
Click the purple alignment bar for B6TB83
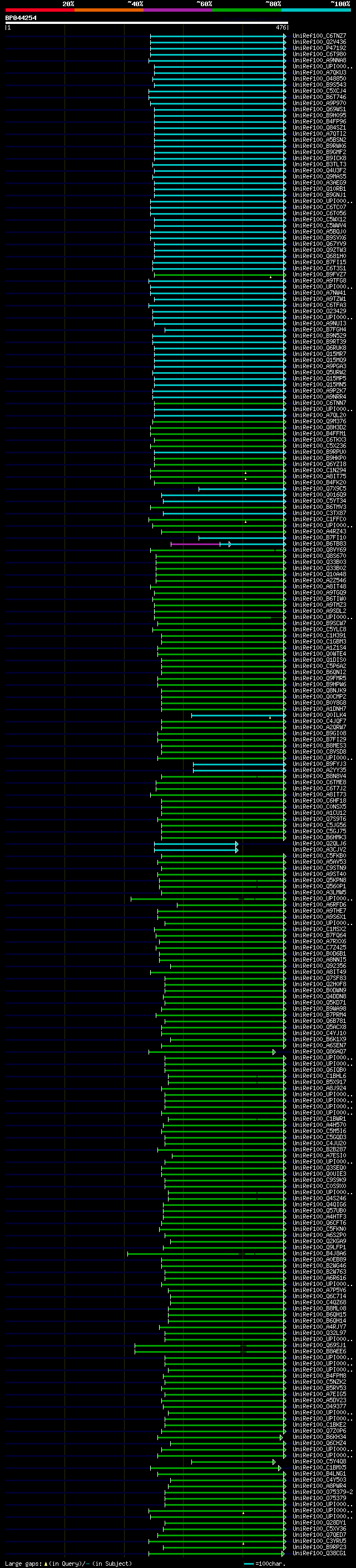click(x=195, y=544)
